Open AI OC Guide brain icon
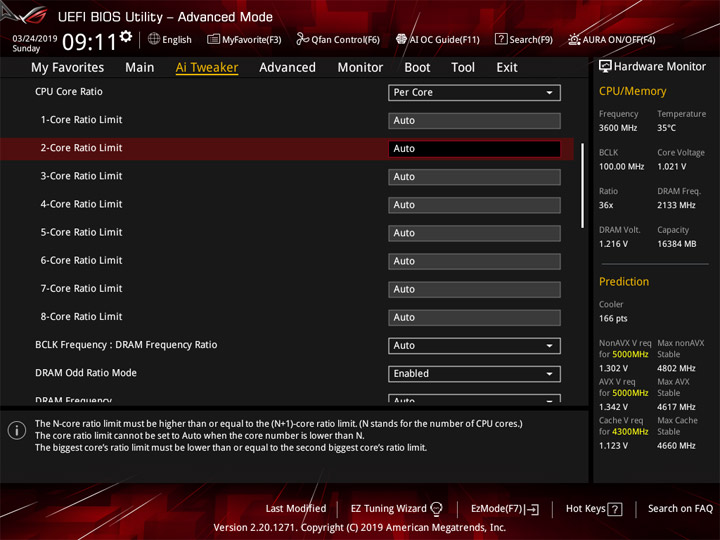720x540 pixels. click(401, 39)
